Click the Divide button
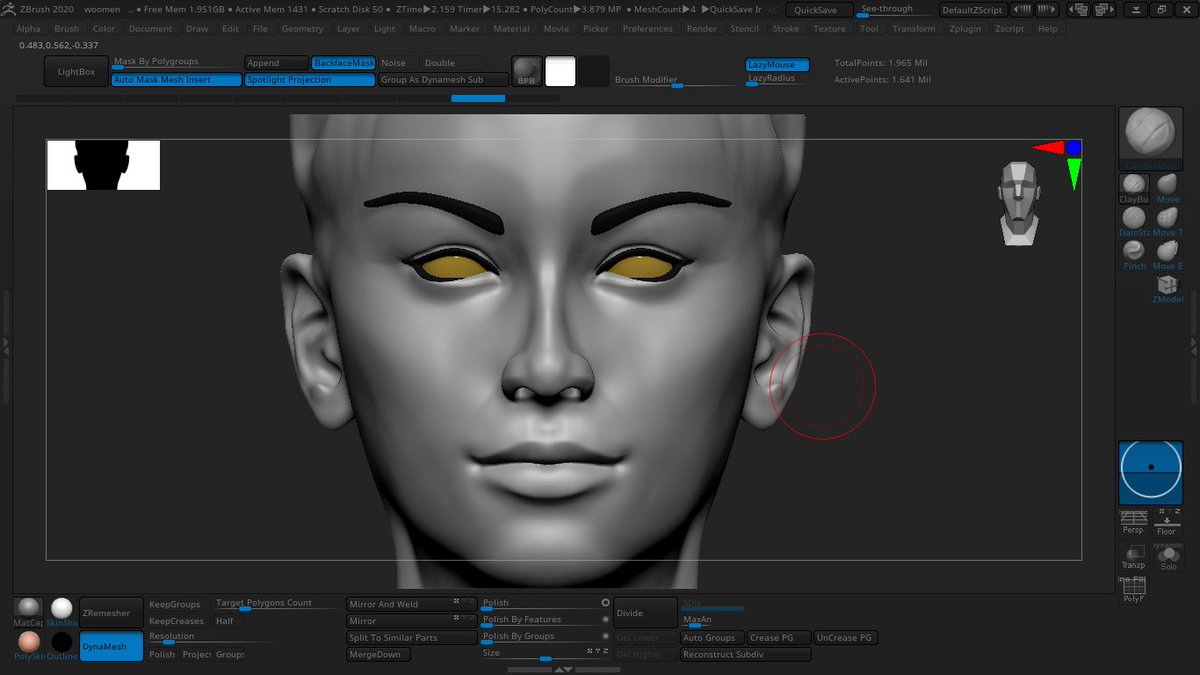Screen dimensions: 1200x675 click(x=645, y=613)
